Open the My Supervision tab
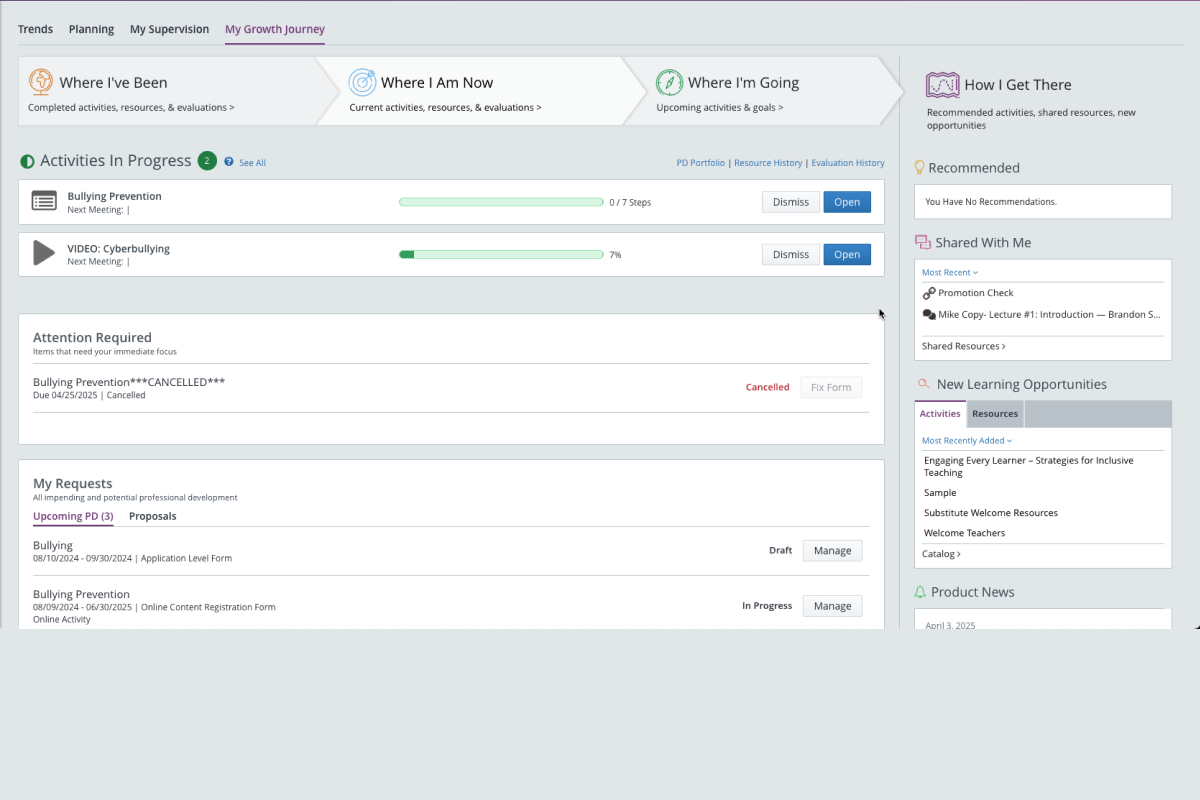The image size is (1200, 800). coord(169,29)
